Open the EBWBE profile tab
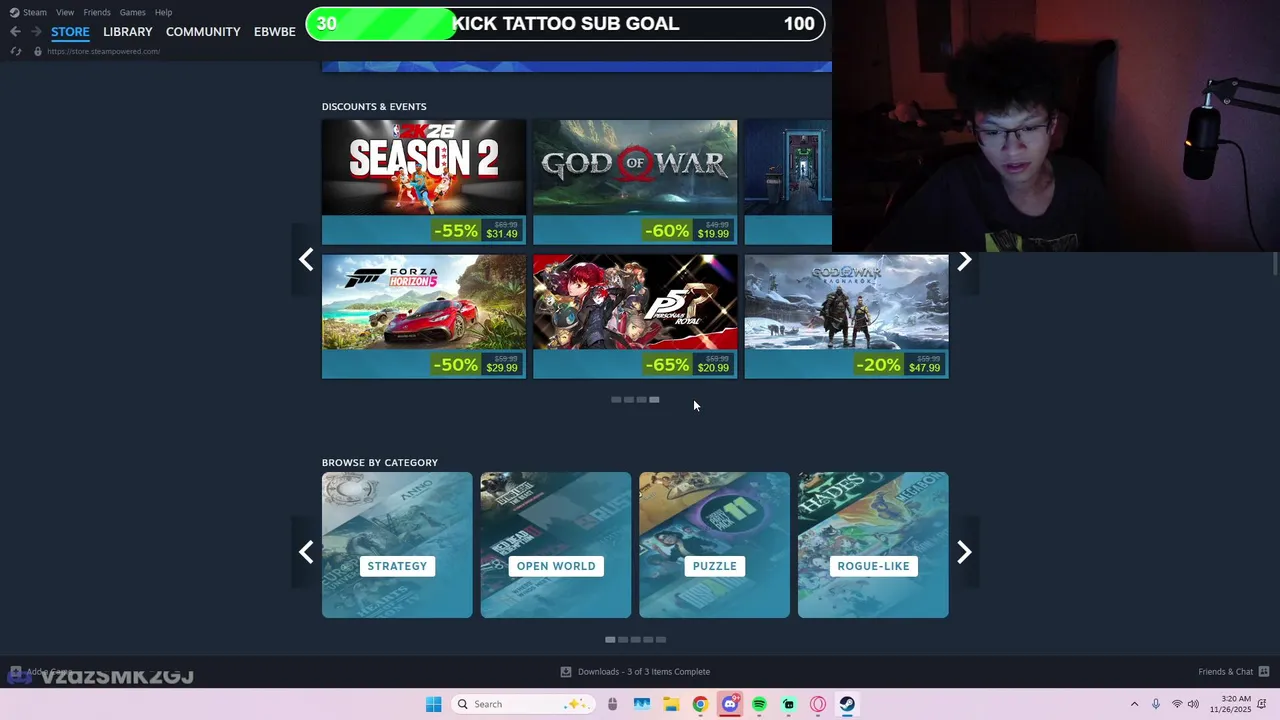Viewport: 1280px width, 720px height. tap(275, 32)
